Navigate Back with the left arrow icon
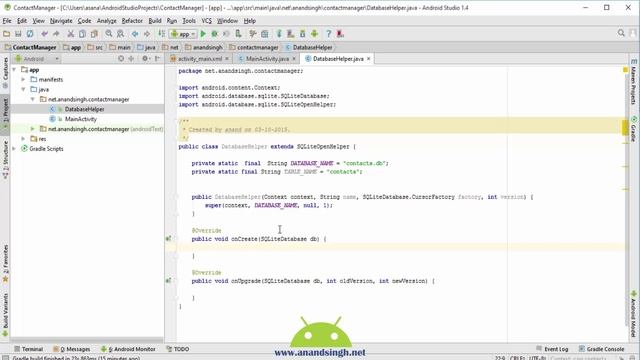Image resolution: width=640 pixels, height=360 pixels. point(135,34)
